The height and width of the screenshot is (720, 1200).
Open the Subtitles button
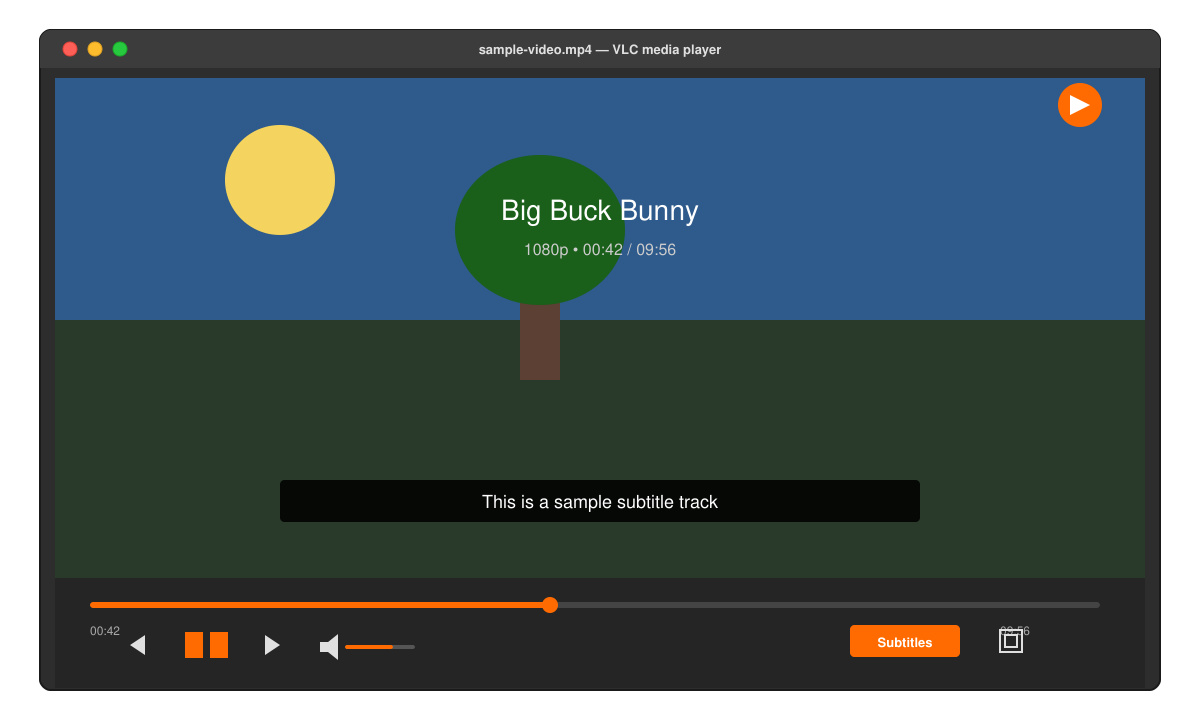(x=905, y=642)
